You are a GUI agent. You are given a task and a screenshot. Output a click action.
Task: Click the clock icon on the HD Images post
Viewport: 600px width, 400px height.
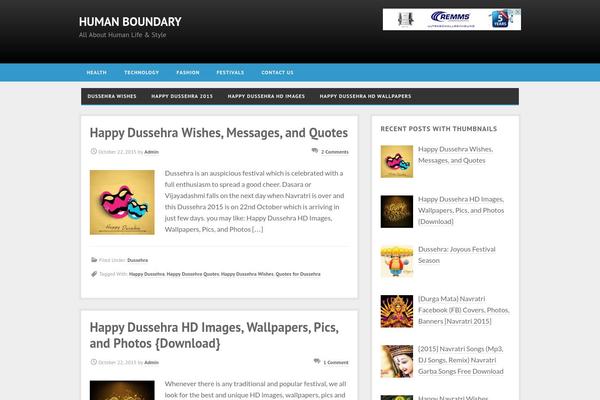click(93, 362)
